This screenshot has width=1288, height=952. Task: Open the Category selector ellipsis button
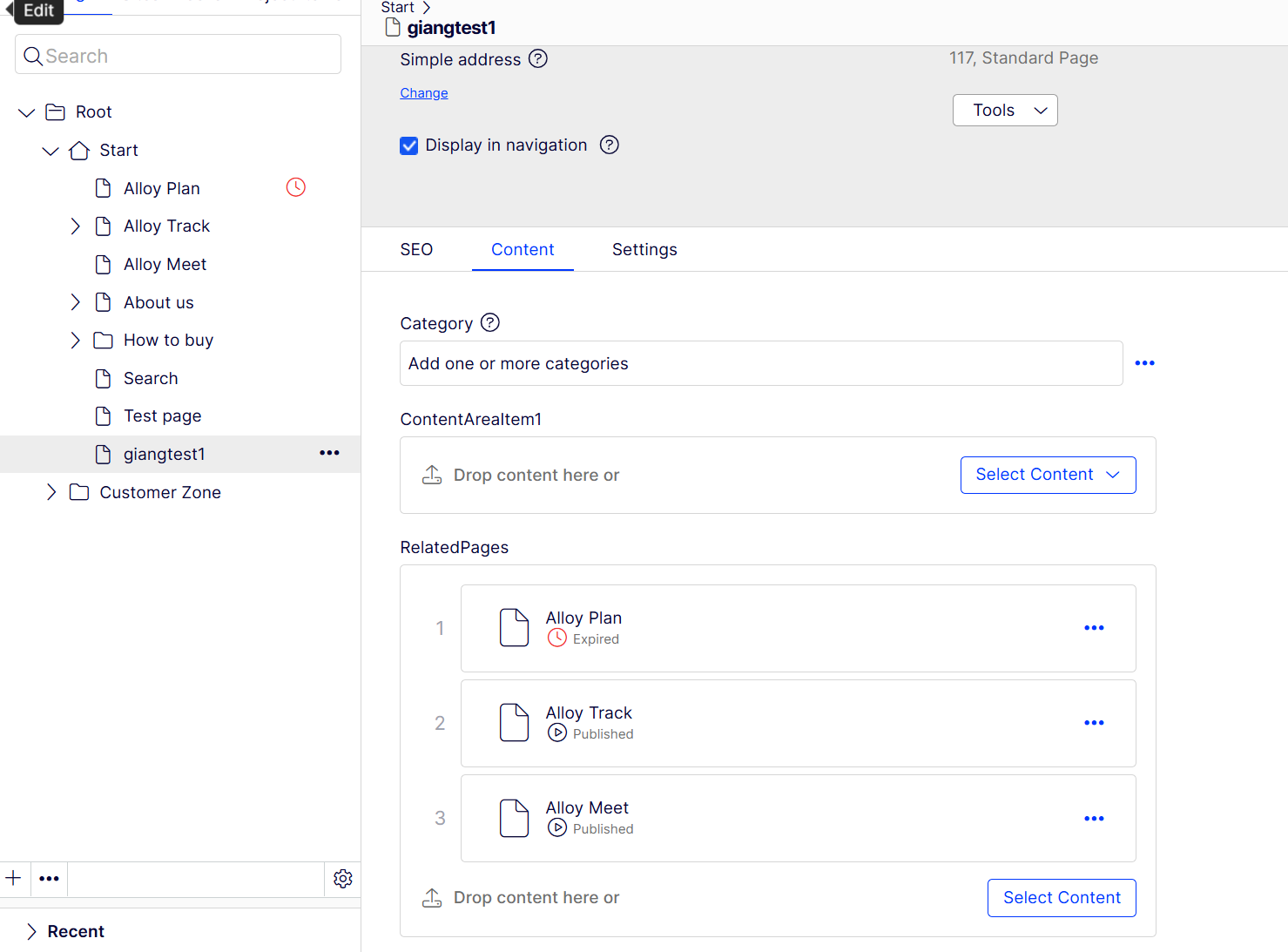tap(1144, 363)
